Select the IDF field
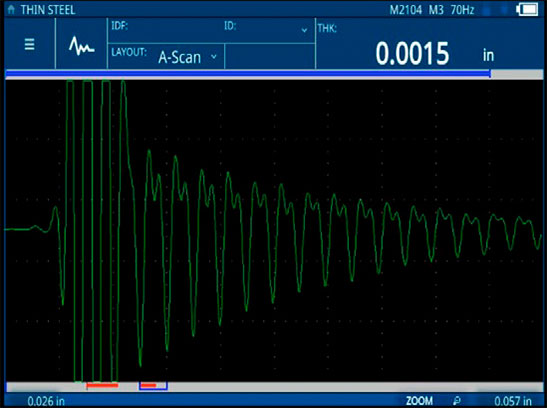Viewport: 547px width, 408px height. point(165,31)
